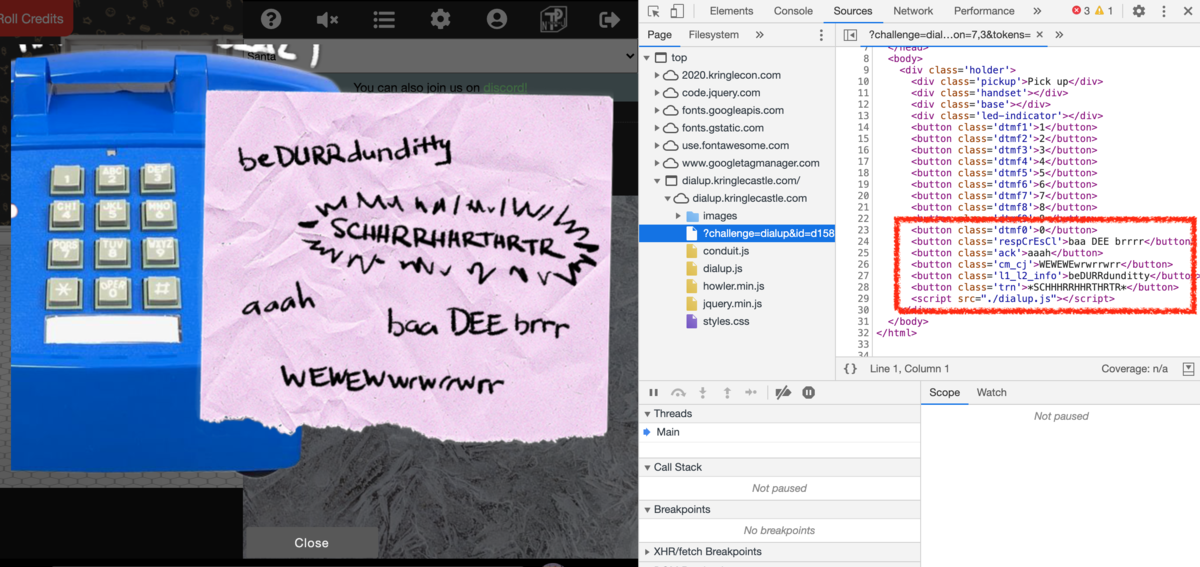Open the Performance tab
Screen dimensions: 1200x567
(x=984, y=11)
